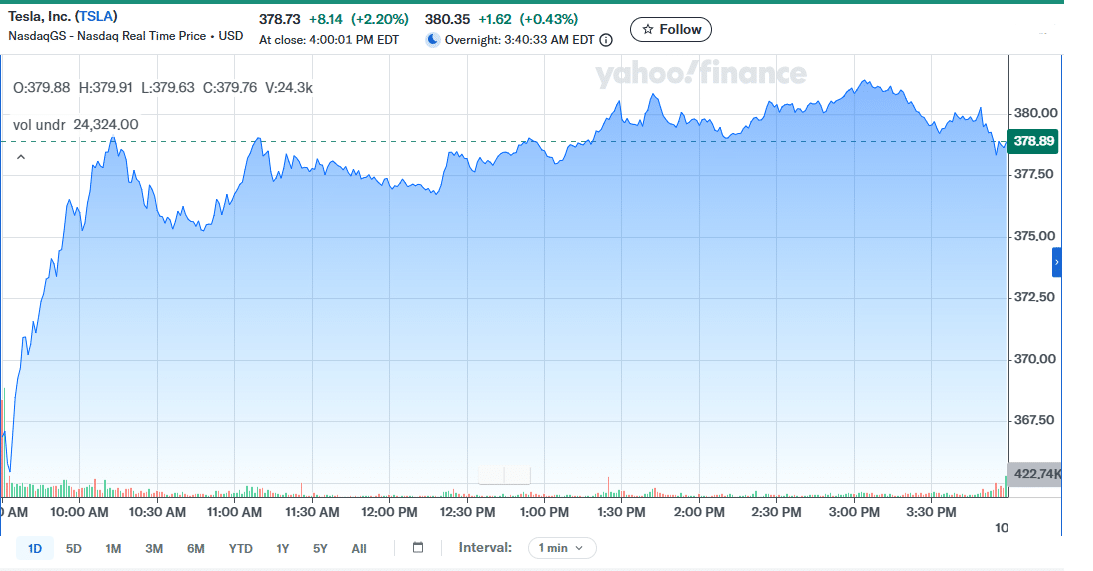Image resolution: width=1093 pixels, height=571 pixels.
Task: Click the vol undr 24,324.00 legend
Action: tap(75, 125)
